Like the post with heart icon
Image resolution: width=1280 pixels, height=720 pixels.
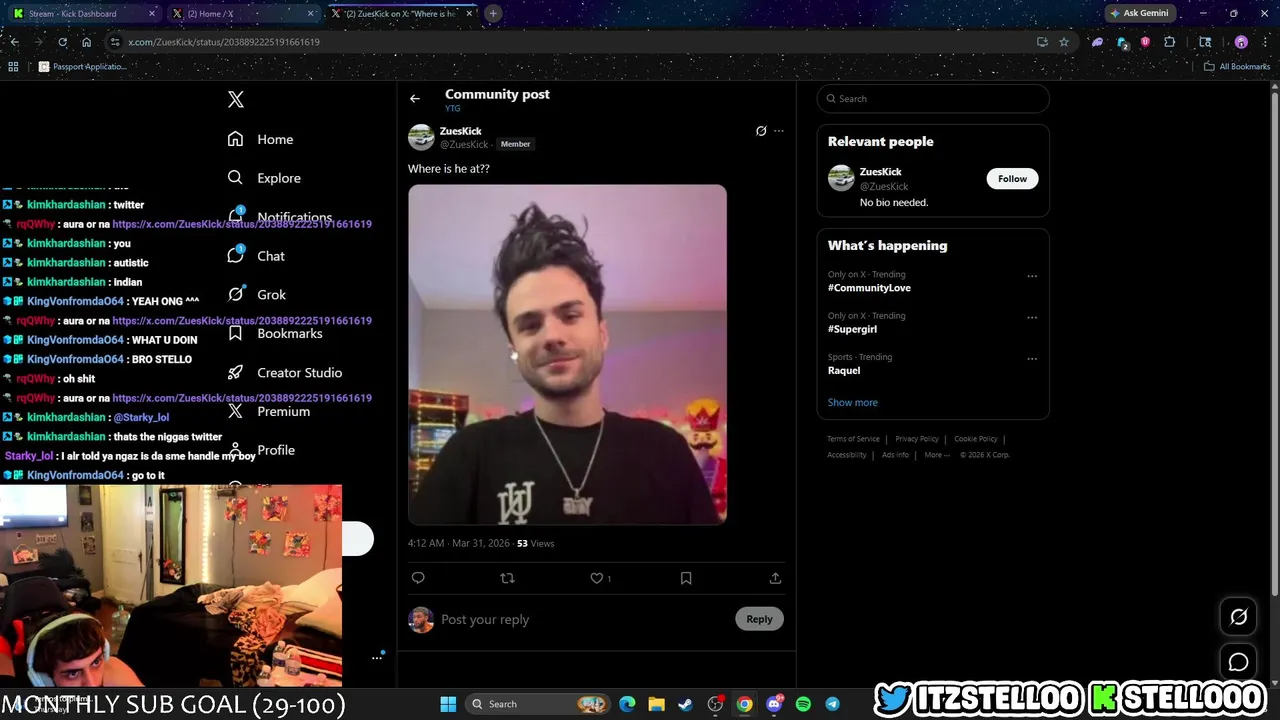point(597,578)
